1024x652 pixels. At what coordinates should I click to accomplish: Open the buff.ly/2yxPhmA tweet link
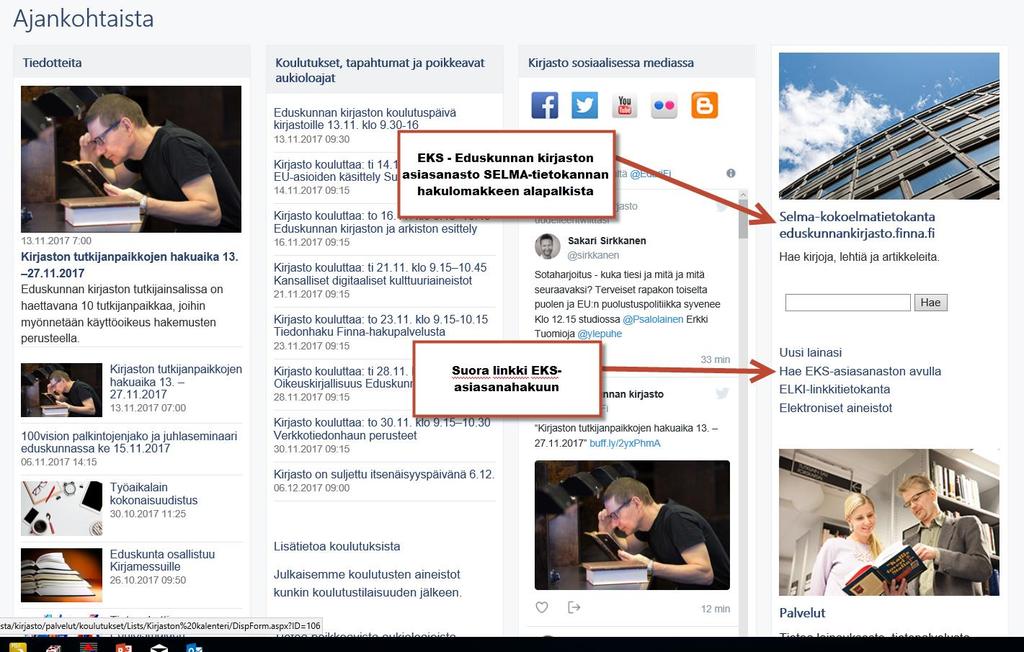coord(625,443)
